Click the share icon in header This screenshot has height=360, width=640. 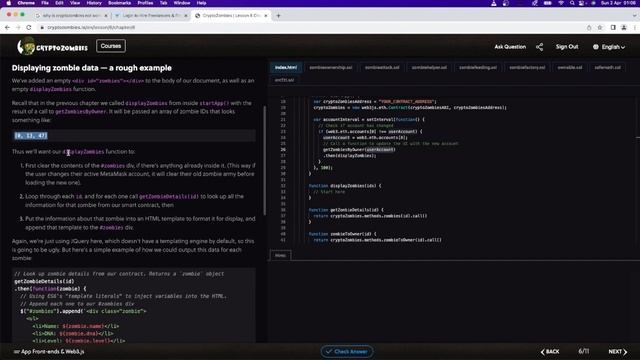pos(539,47)
